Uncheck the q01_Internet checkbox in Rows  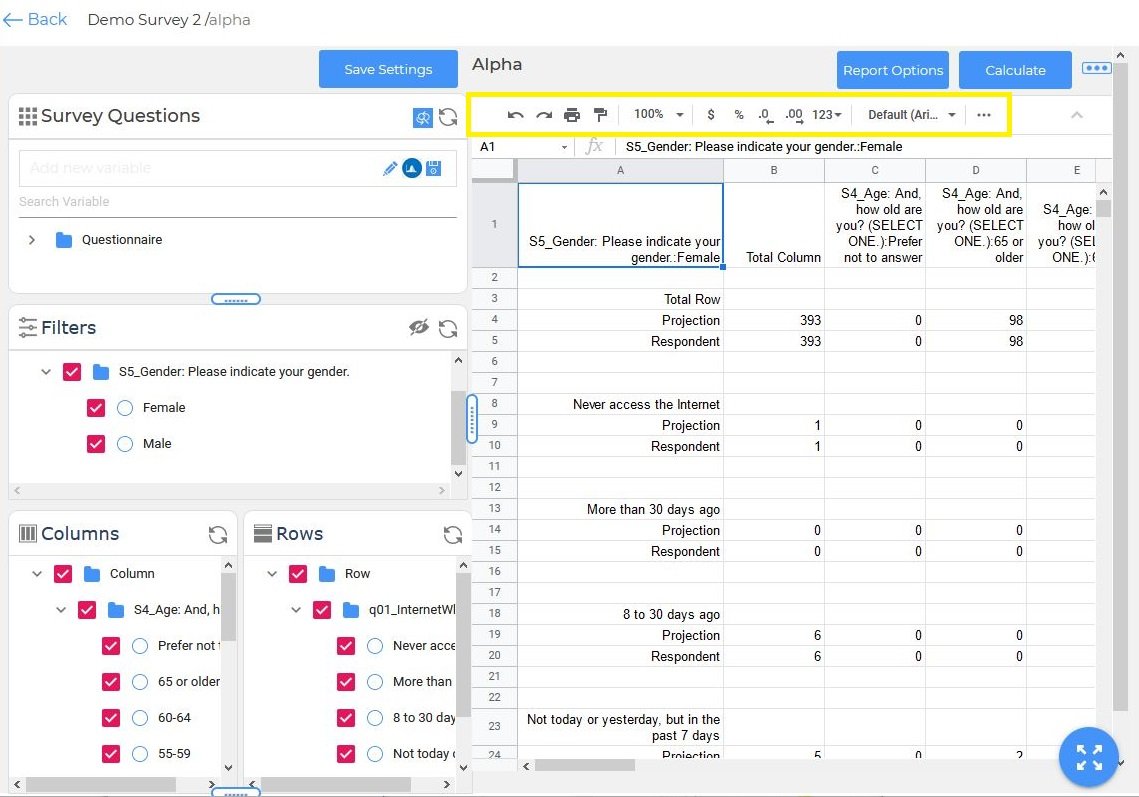pos(322,610)
